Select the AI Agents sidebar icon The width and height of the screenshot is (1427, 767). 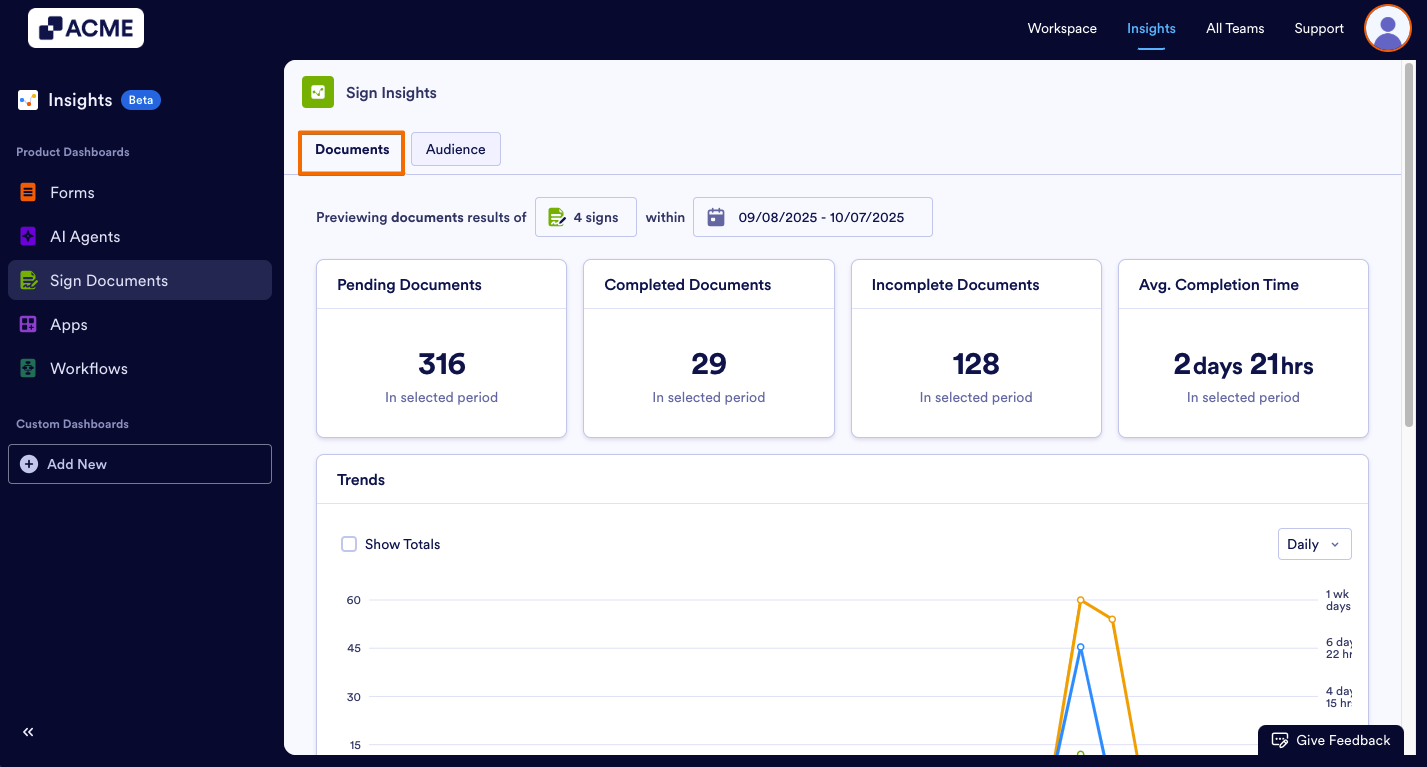point(28,236)
